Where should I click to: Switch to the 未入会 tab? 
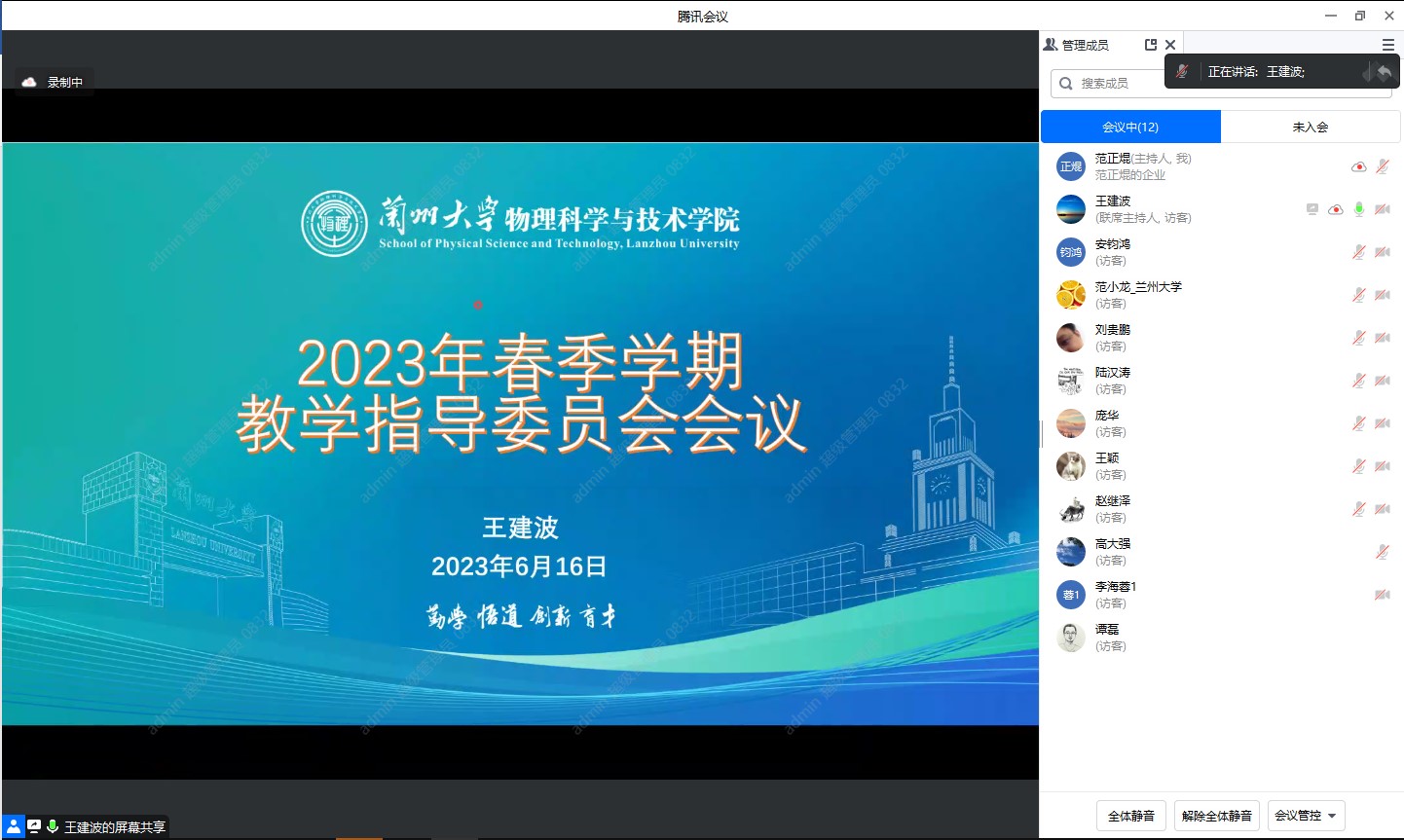point(1310,127)
